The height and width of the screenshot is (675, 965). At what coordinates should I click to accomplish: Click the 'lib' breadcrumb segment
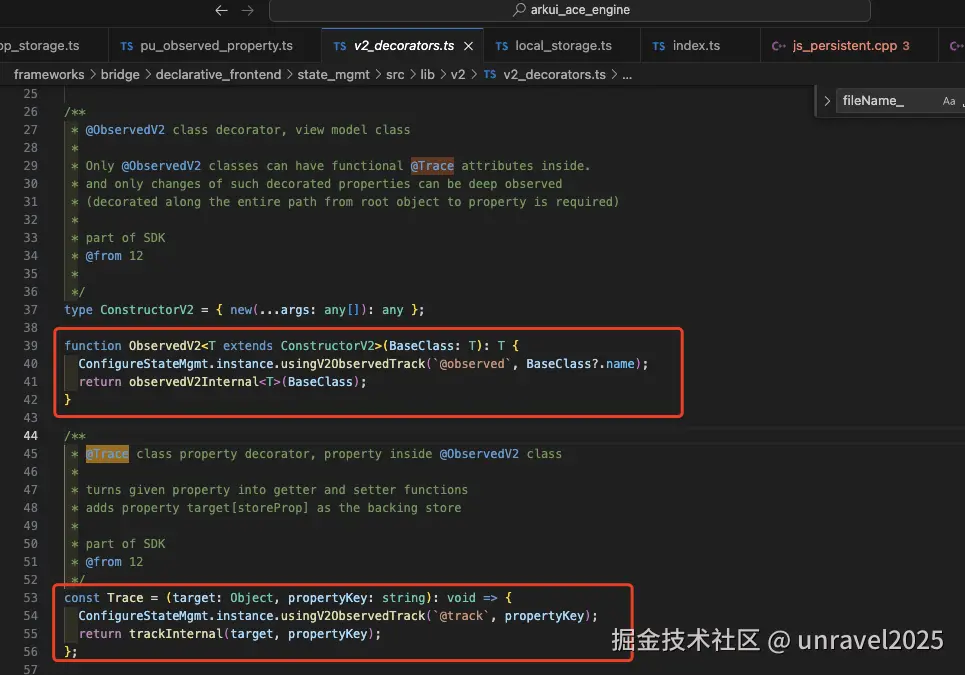tap(427, 74)
